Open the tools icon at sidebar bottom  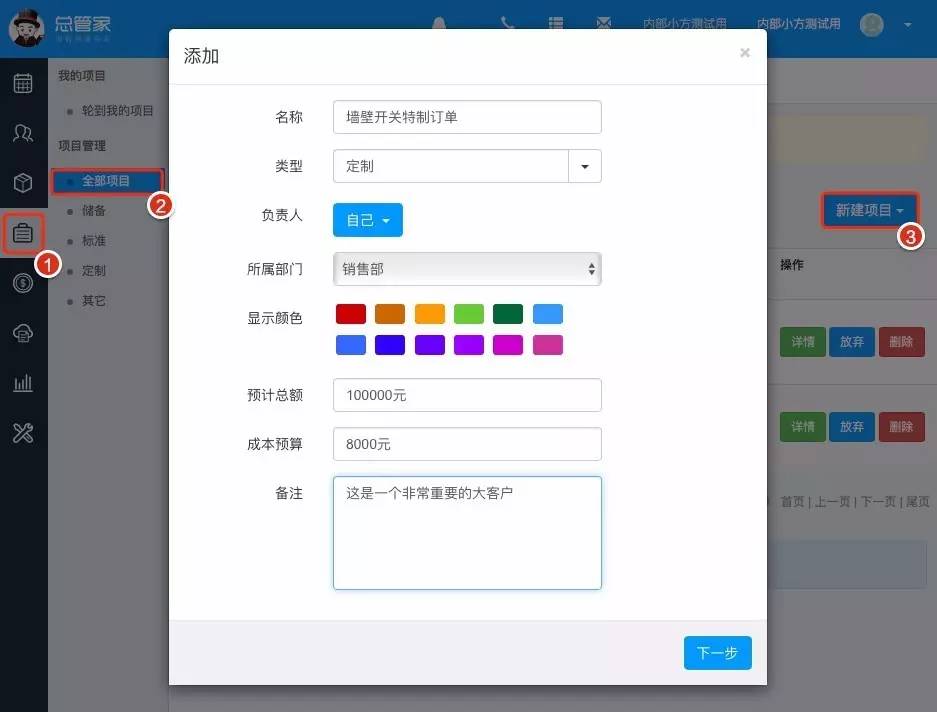tap(23, 433)
